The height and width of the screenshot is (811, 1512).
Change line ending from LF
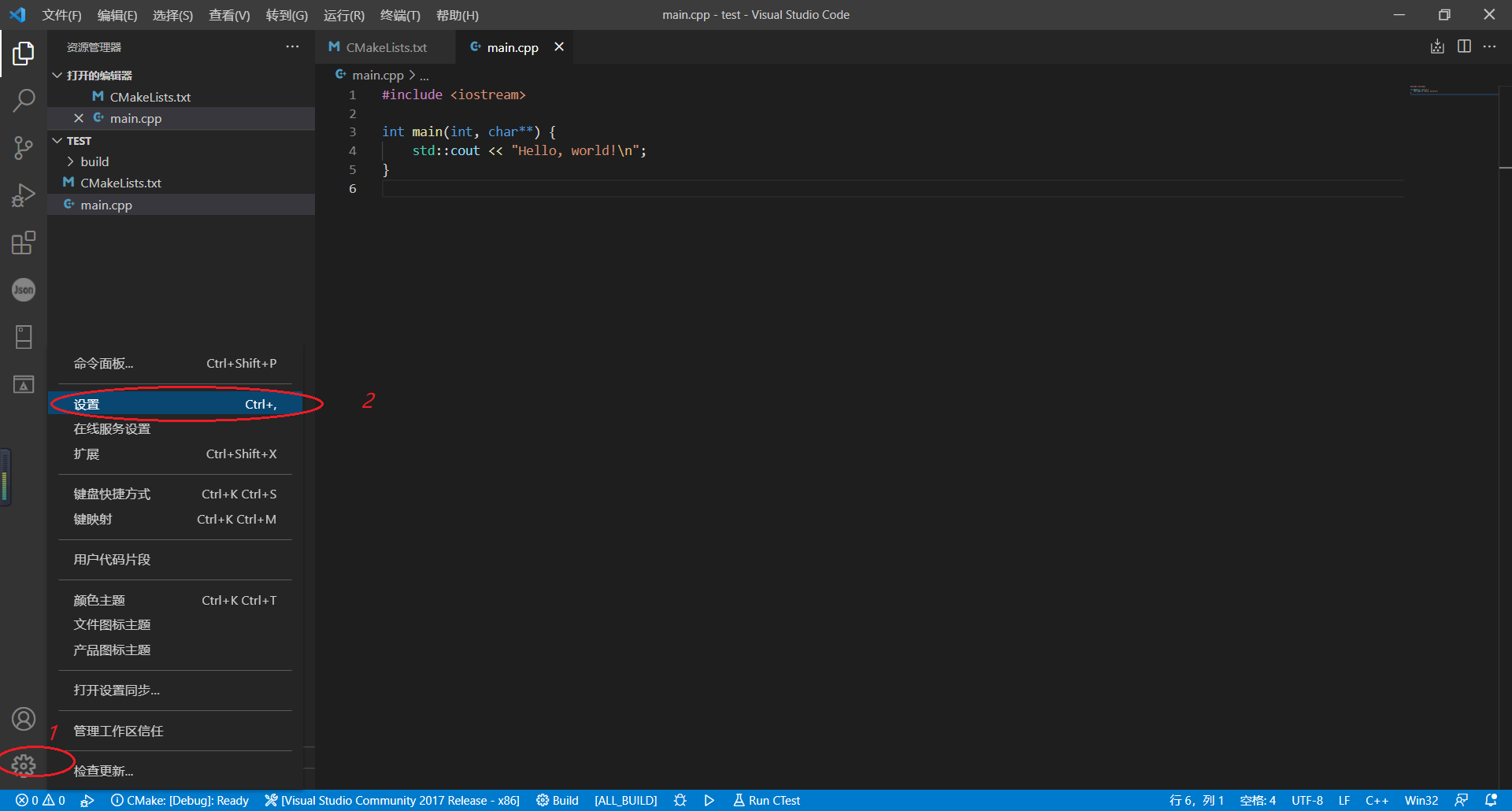click(x=1343, y=800)
